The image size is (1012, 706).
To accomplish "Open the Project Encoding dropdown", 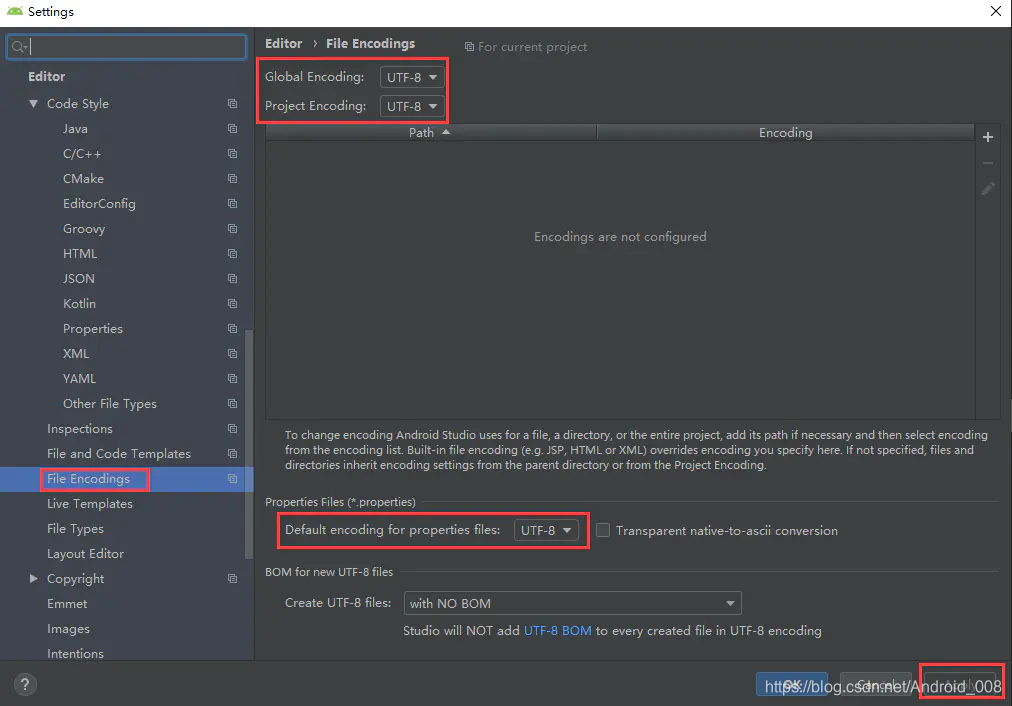I will click(412, 106).
